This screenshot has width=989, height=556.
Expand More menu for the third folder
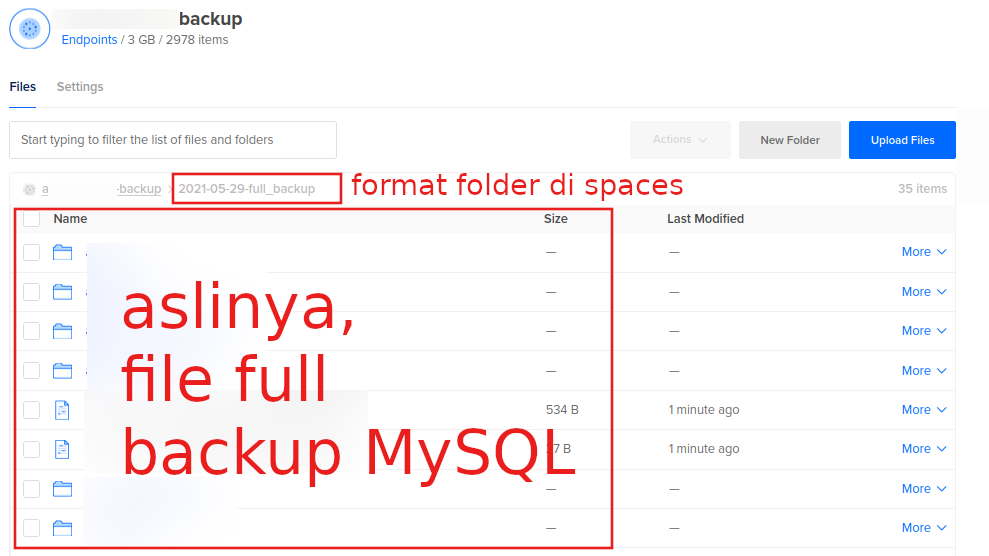[924, 331]
